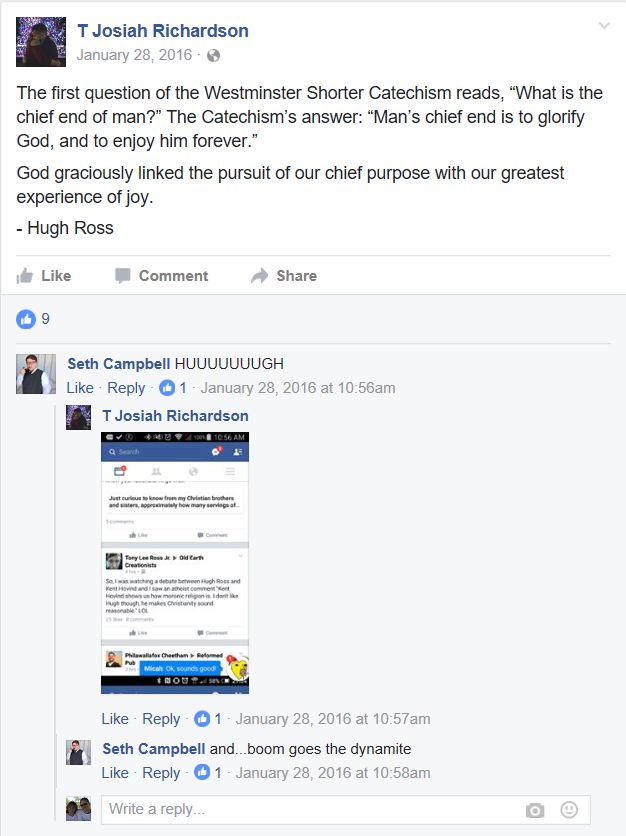Open Seth Campbell's profile on first comment

click(118, 364)
